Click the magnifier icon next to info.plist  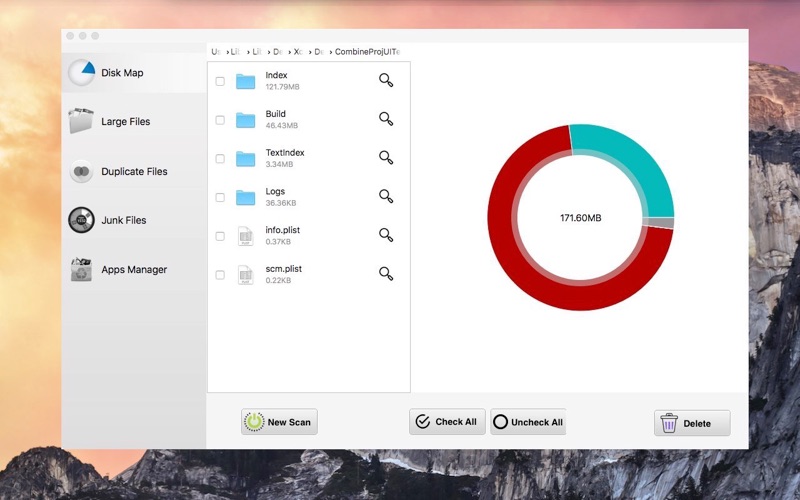[386, 235]
